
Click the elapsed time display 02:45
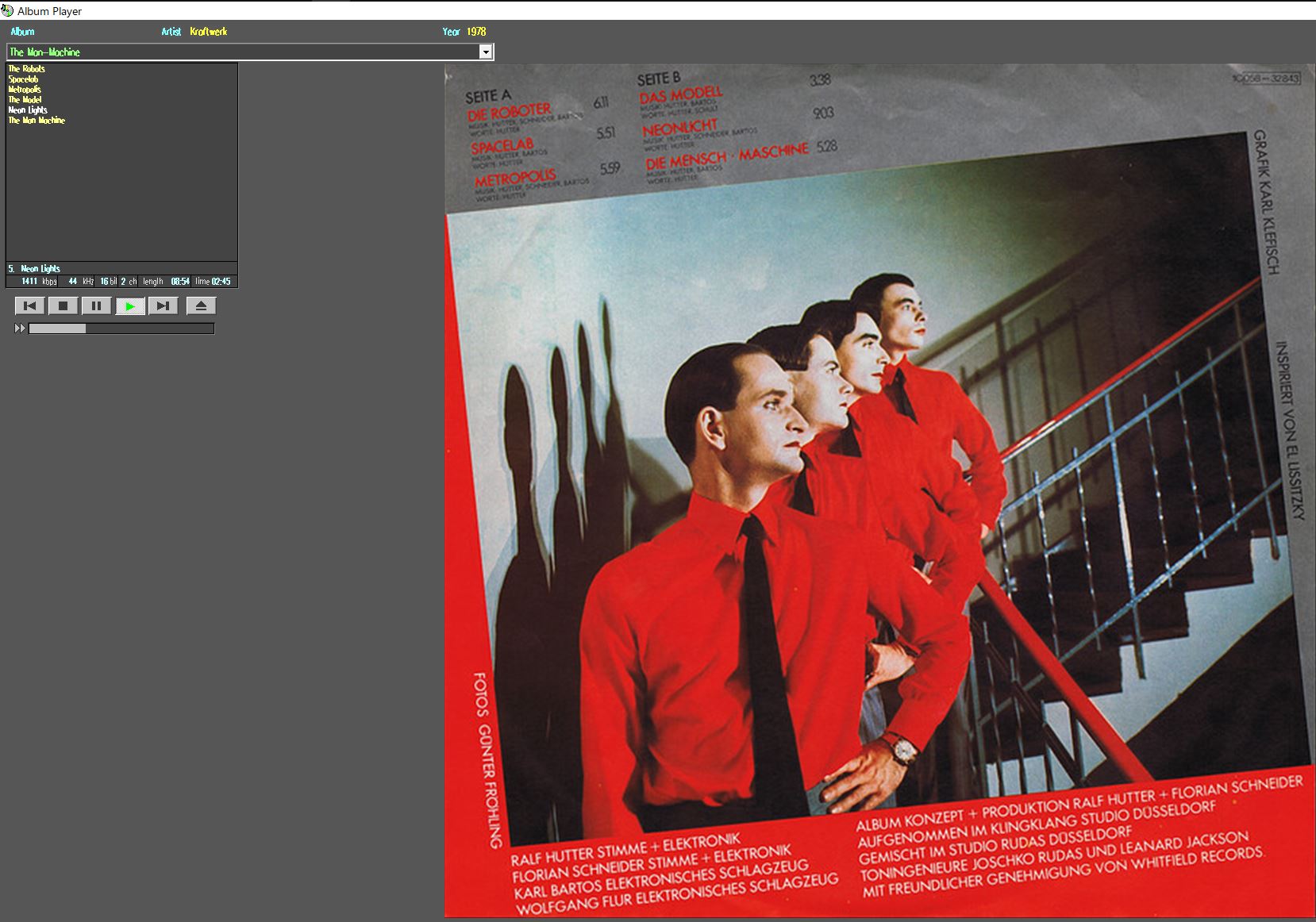point(221,282)
